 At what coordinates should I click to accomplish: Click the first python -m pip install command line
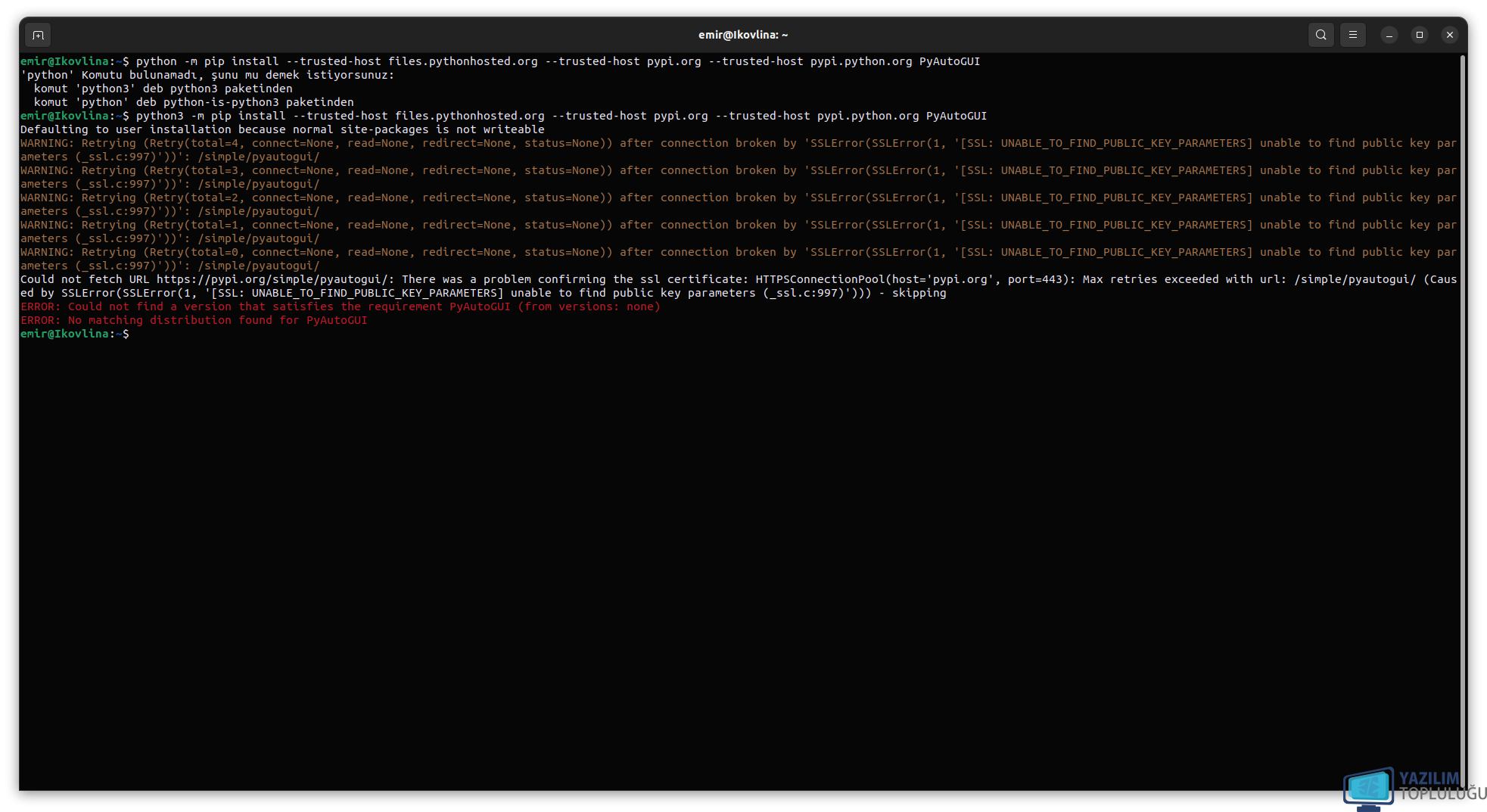(x=500, y=61)
